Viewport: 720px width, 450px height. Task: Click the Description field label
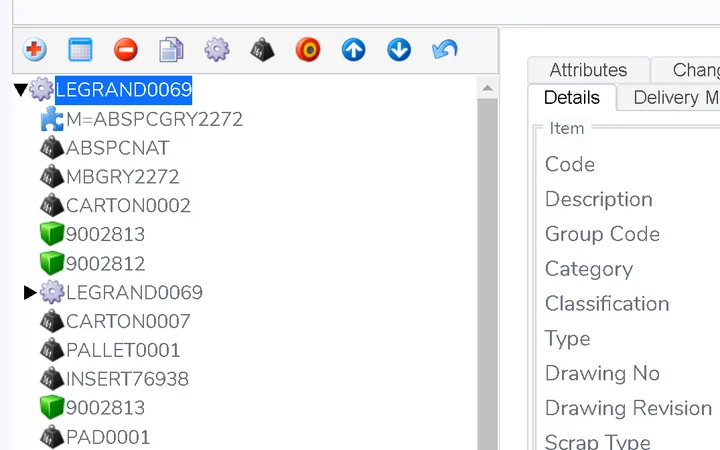pyautogui.click(x=599, y=199)
